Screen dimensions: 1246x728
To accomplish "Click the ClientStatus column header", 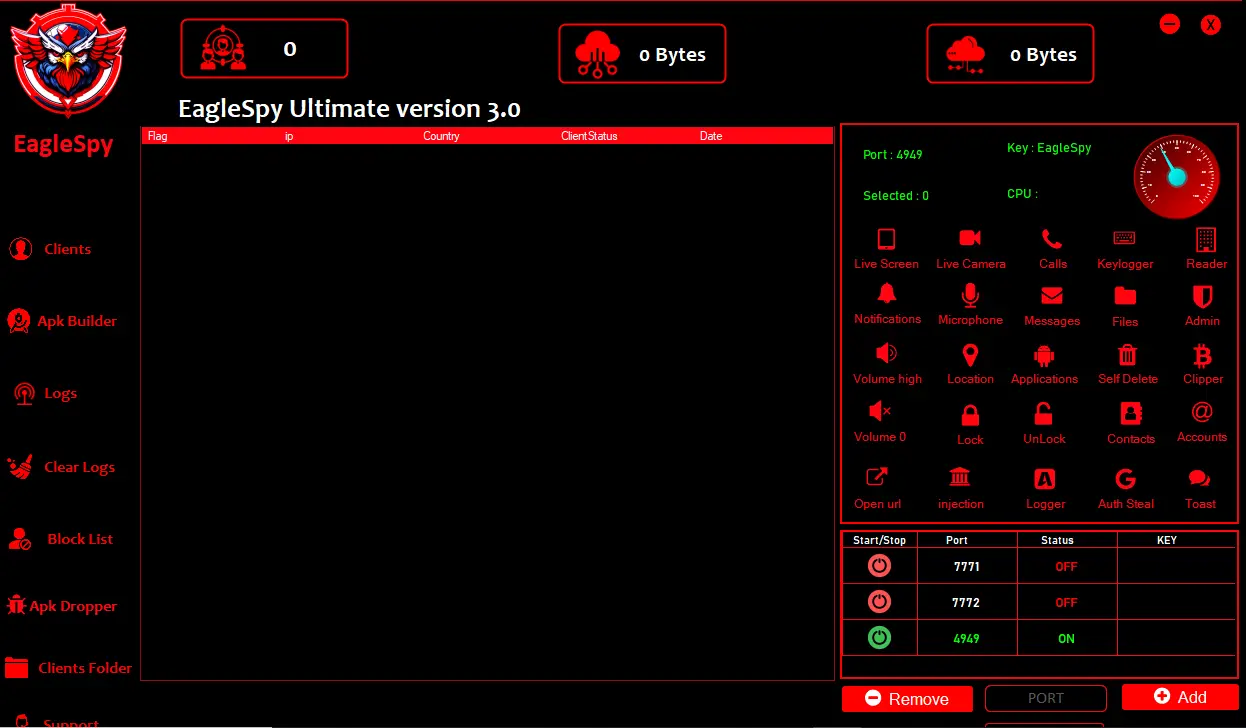I will [589, 136].
